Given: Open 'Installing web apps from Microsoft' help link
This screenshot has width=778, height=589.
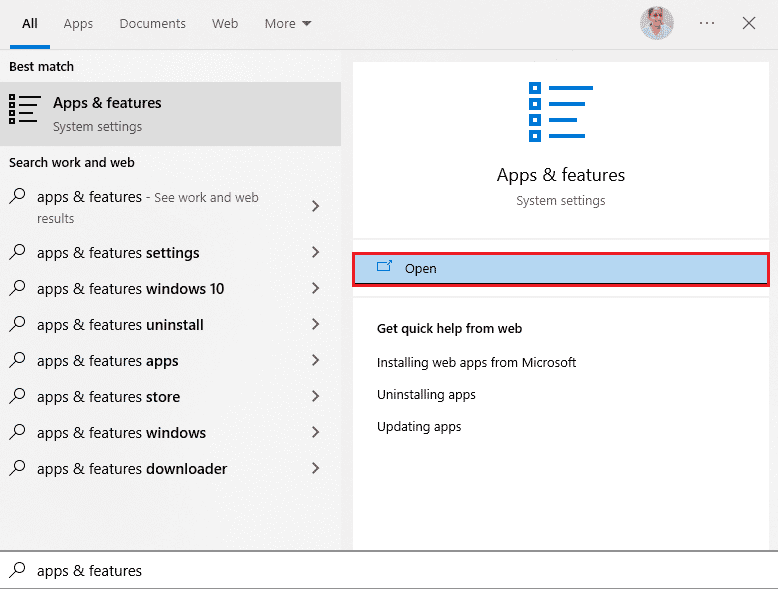Looking at the screenshot, I should pyautogui.click(x=476, y=362).
